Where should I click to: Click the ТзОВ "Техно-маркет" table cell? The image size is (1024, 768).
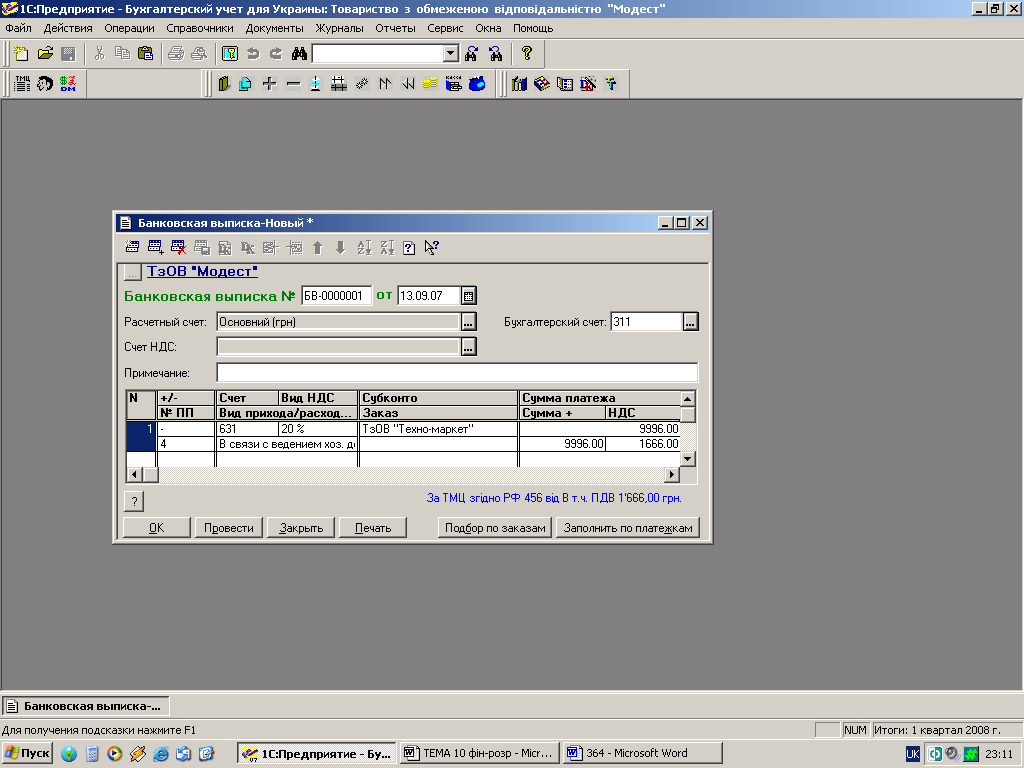438,429
